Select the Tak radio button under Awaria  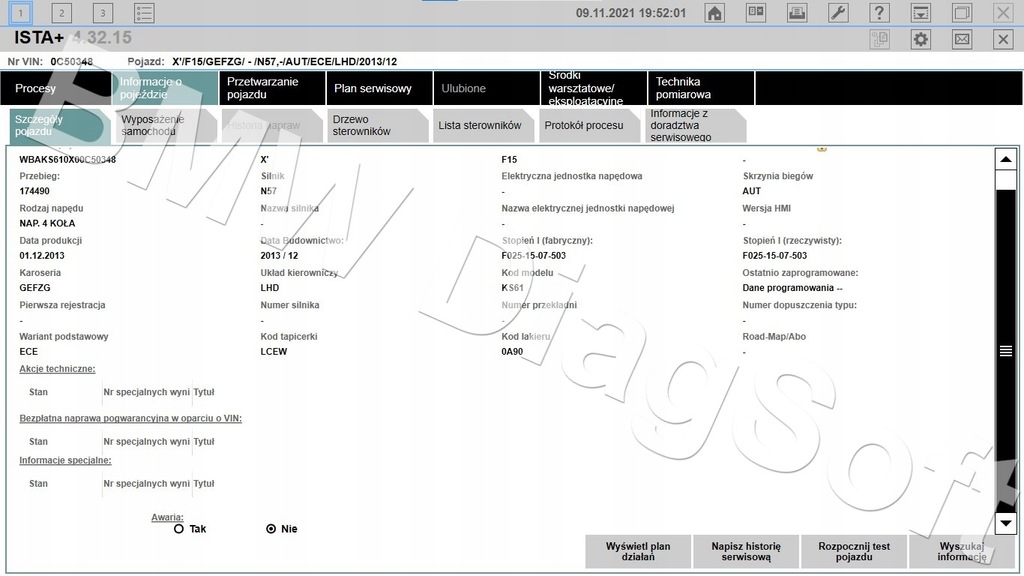[178, 528]
